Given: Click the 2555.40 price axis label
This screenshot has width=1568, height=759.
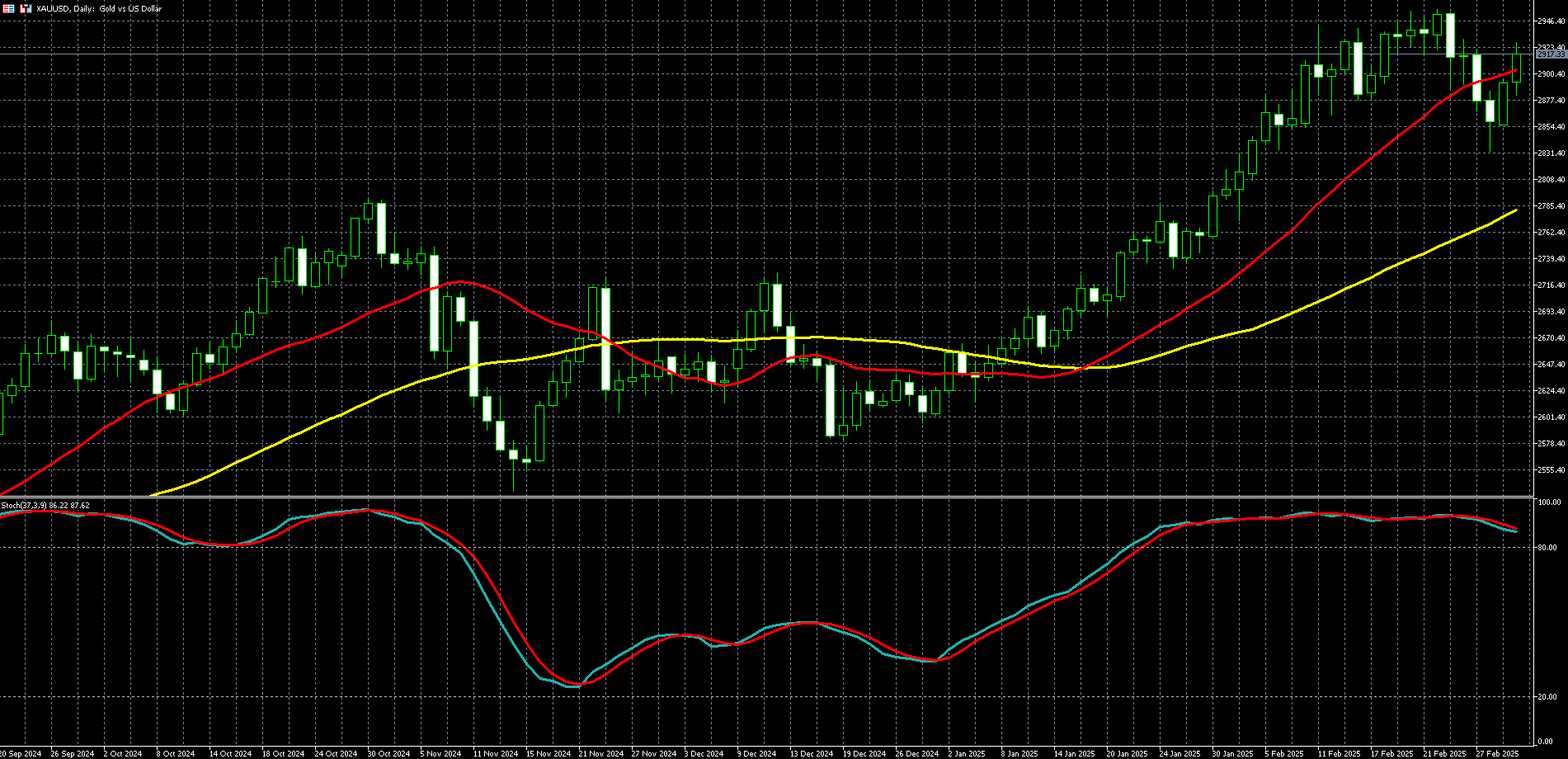Looking at the screenshot, I should 1551,470.
